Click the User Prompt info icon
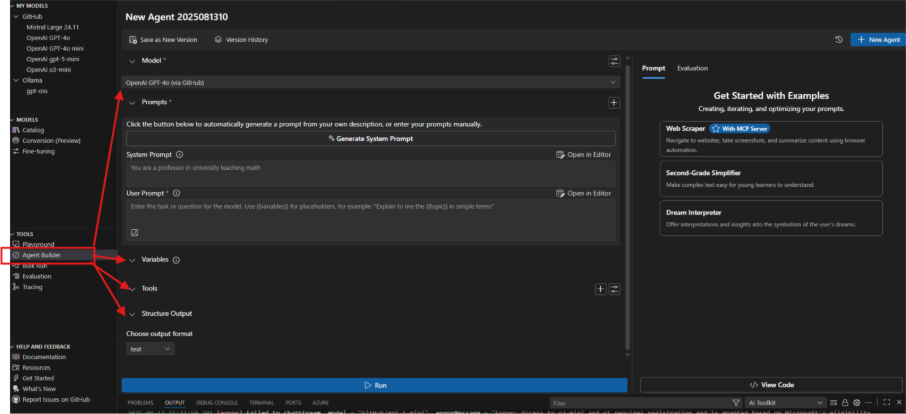The height and width of the screenshot is (414, 906). [176, 193]
